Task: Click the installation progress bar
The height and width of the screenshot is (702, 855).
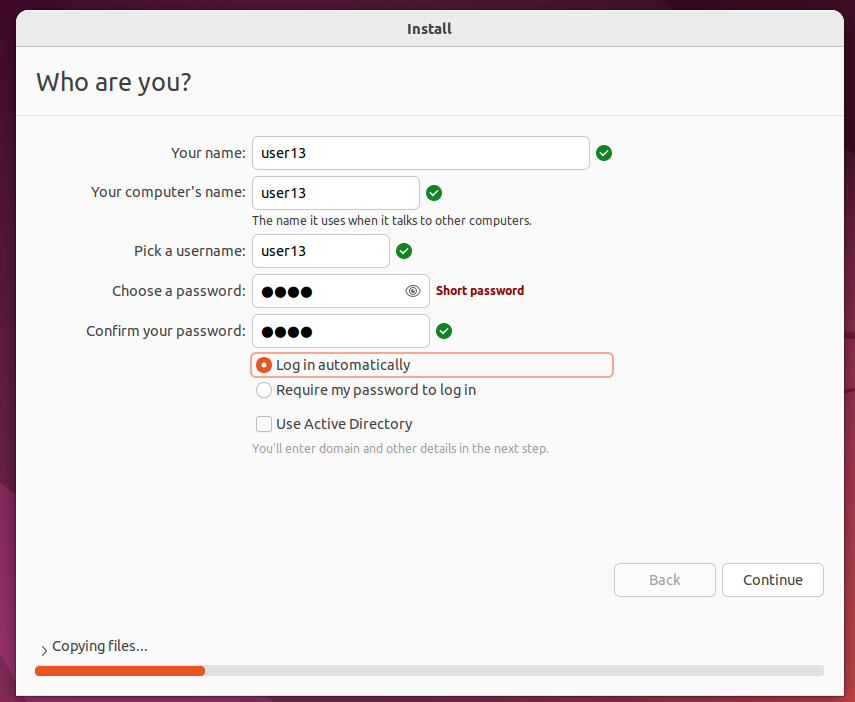Action: tap(429, 671)
